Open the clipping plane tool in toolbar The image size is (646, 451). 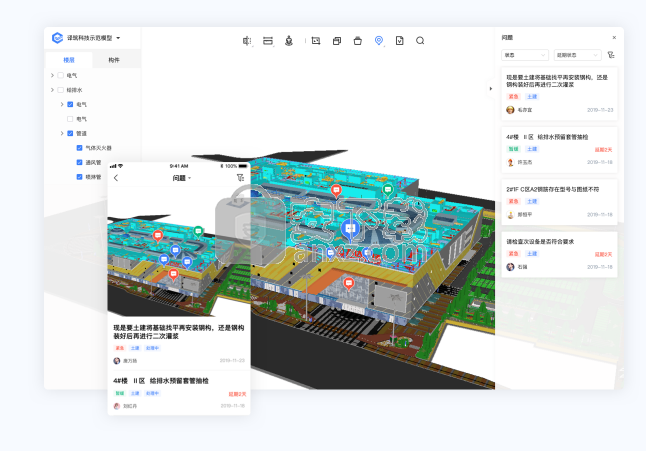pyautogui.click(x=268, y=41)
